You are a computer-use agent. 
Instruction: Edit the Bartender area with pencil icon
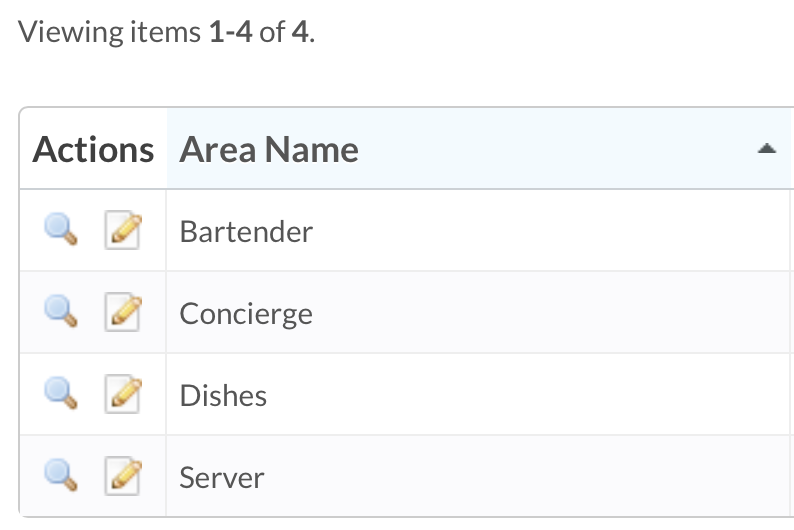tap(123, 230)
